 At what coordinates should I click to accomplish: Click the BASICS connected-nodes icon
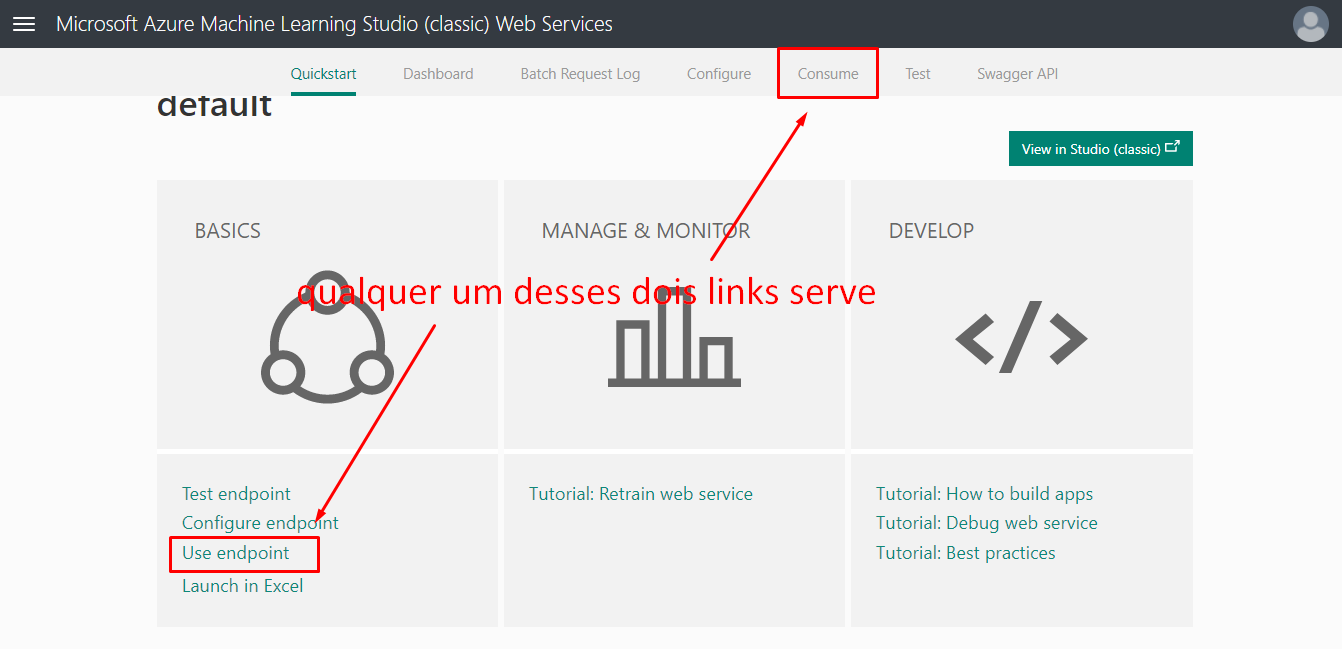click(x=327, y=337)
